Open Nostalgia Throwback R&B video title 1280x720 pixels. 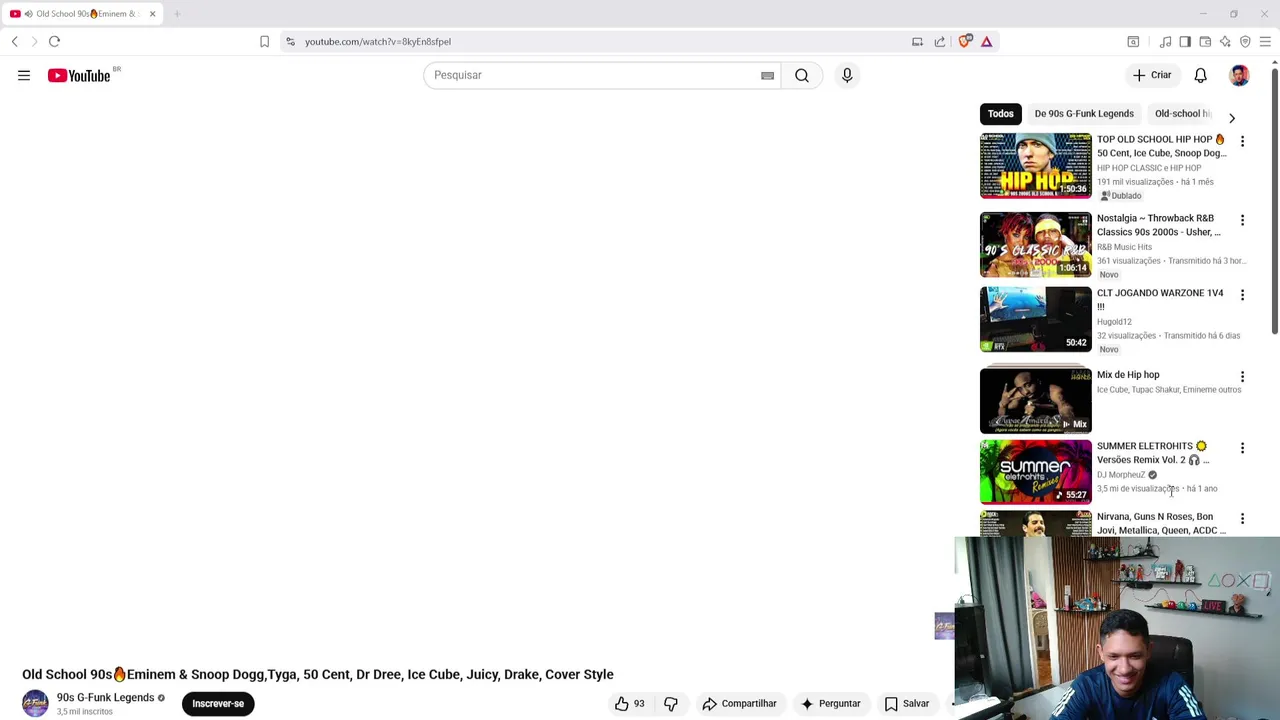(x=1158, y=225)
